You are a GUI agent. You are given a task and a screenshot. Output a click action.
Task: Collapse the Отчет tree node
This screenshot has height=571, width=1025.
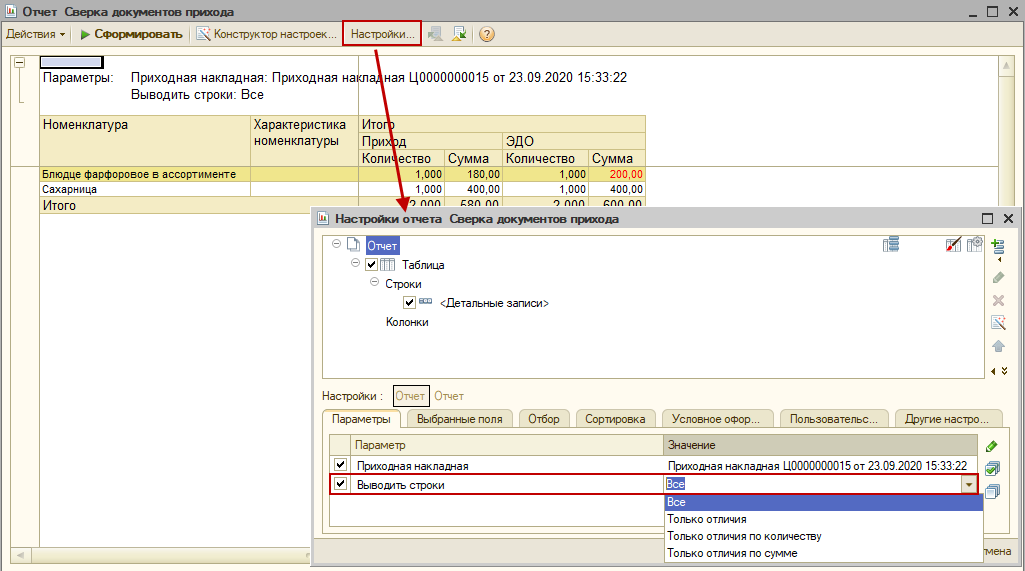[336, 243]
